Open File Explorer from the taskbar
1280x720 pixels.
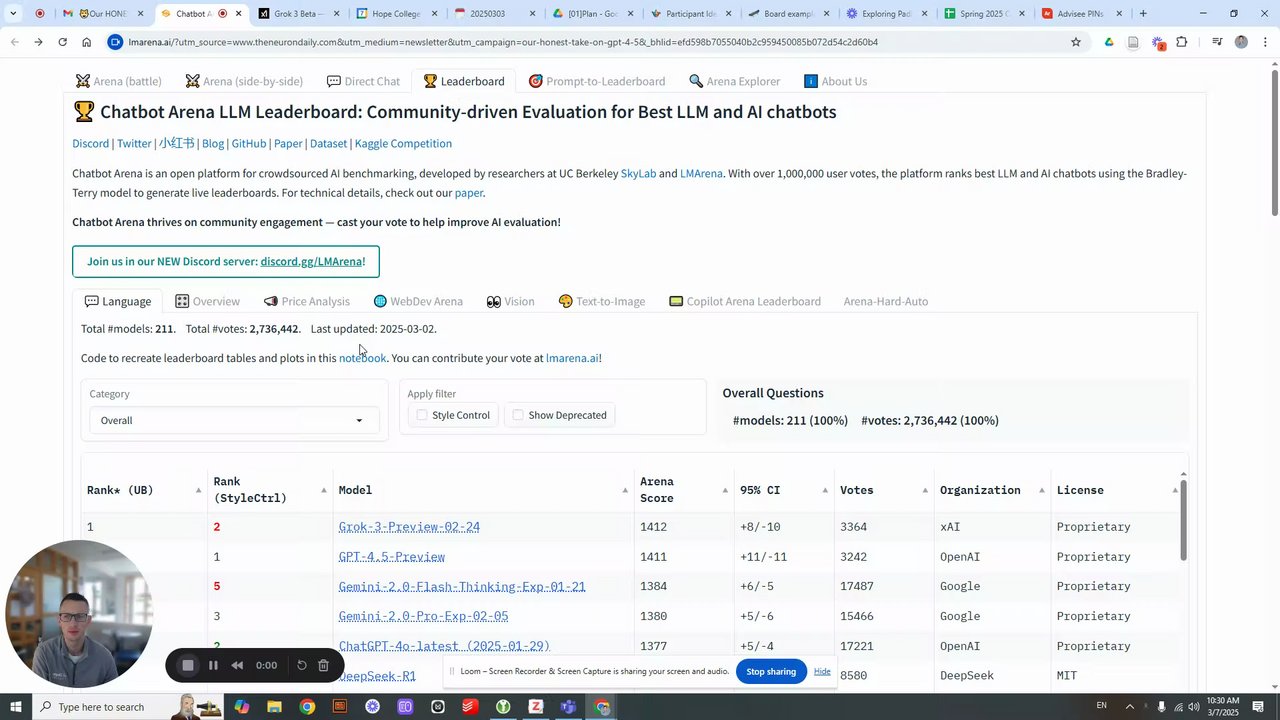pyautogui.click(x=274, y=707)
